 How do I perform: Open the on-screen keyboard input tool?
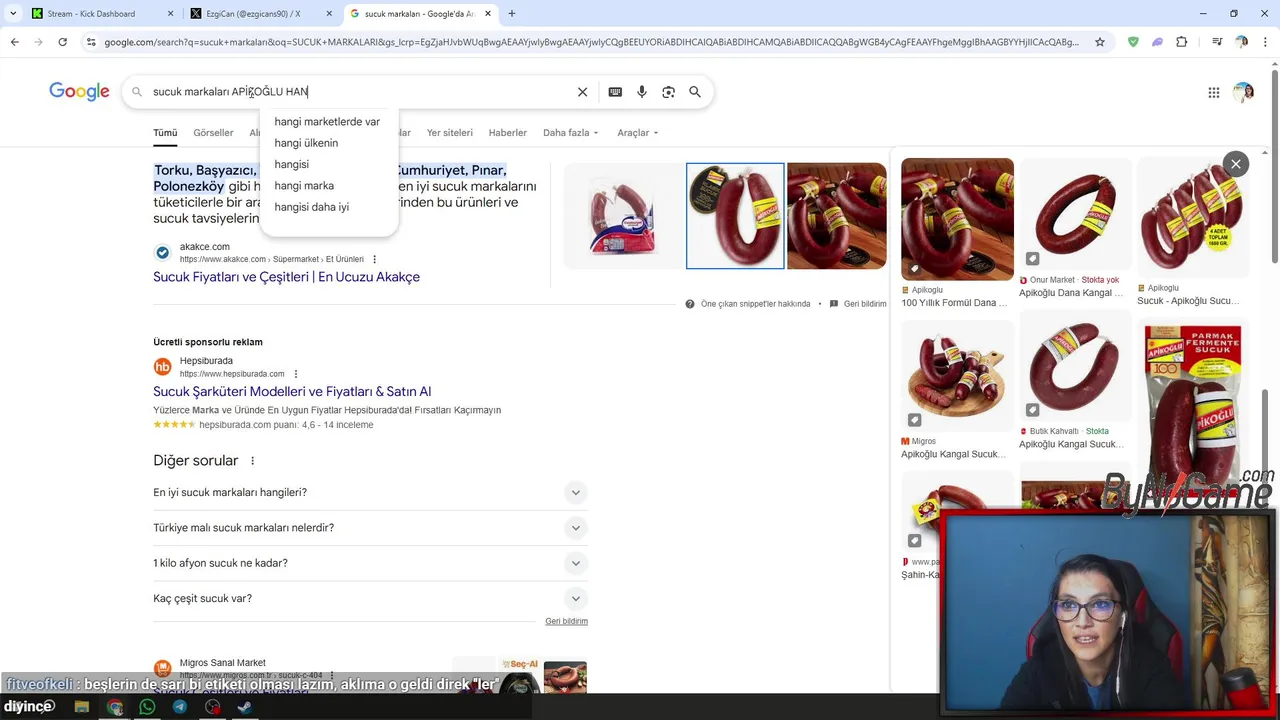[615, 92]
